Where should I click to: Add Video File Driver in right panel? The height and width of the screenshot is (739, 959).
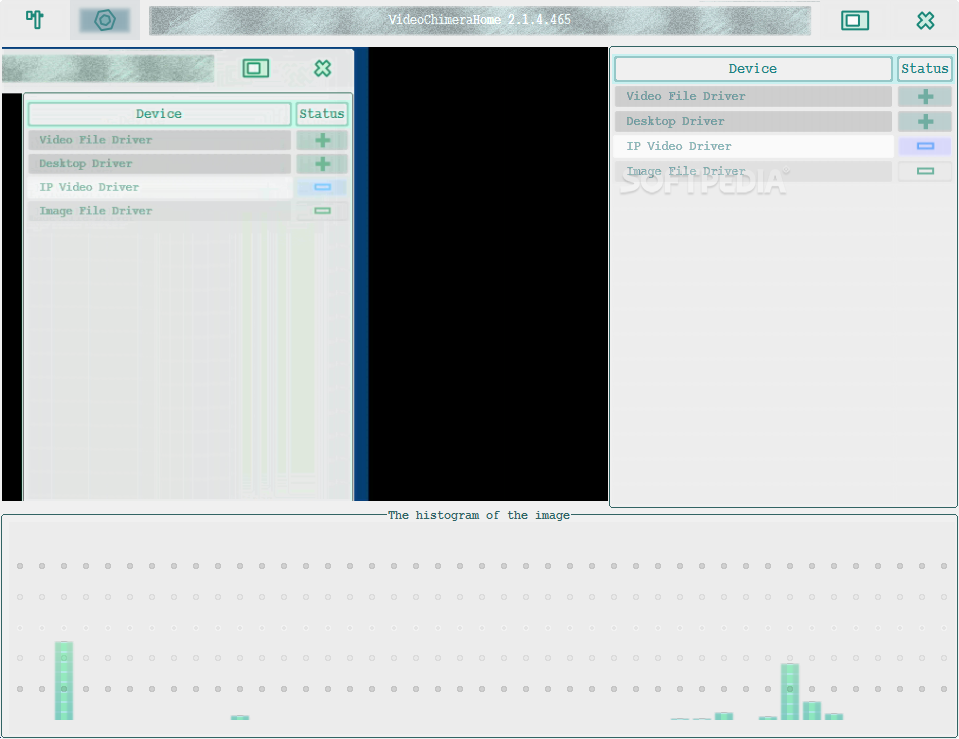[925, 96]
